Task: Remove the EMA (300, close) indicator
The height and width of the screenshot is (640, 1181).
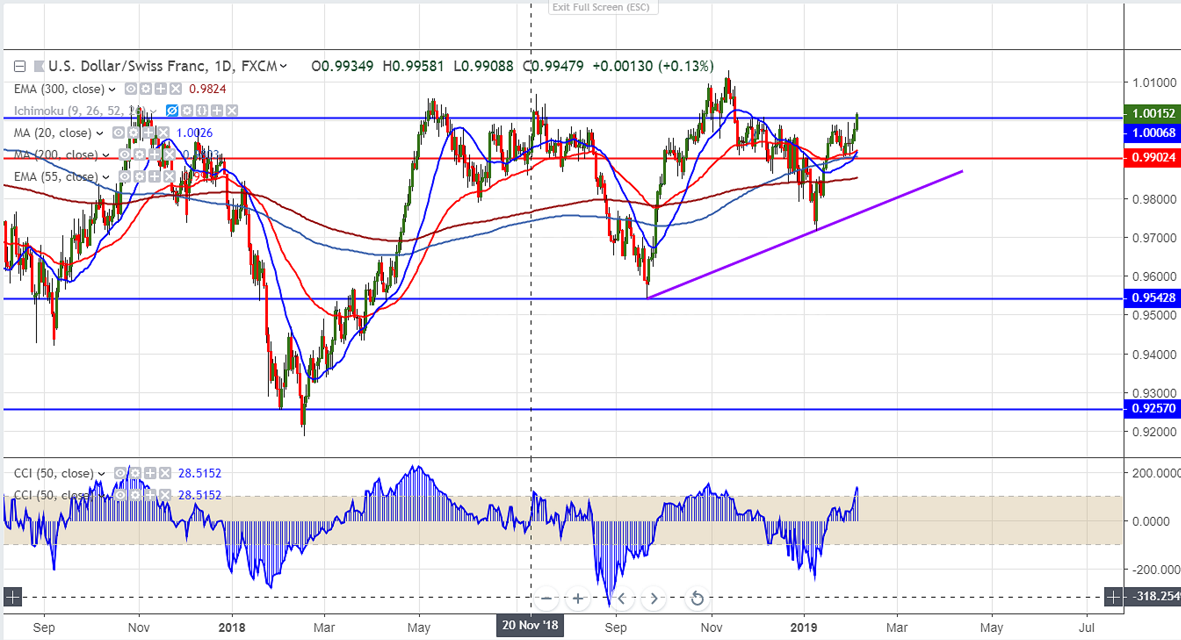Action: click(x=175, y=89)
